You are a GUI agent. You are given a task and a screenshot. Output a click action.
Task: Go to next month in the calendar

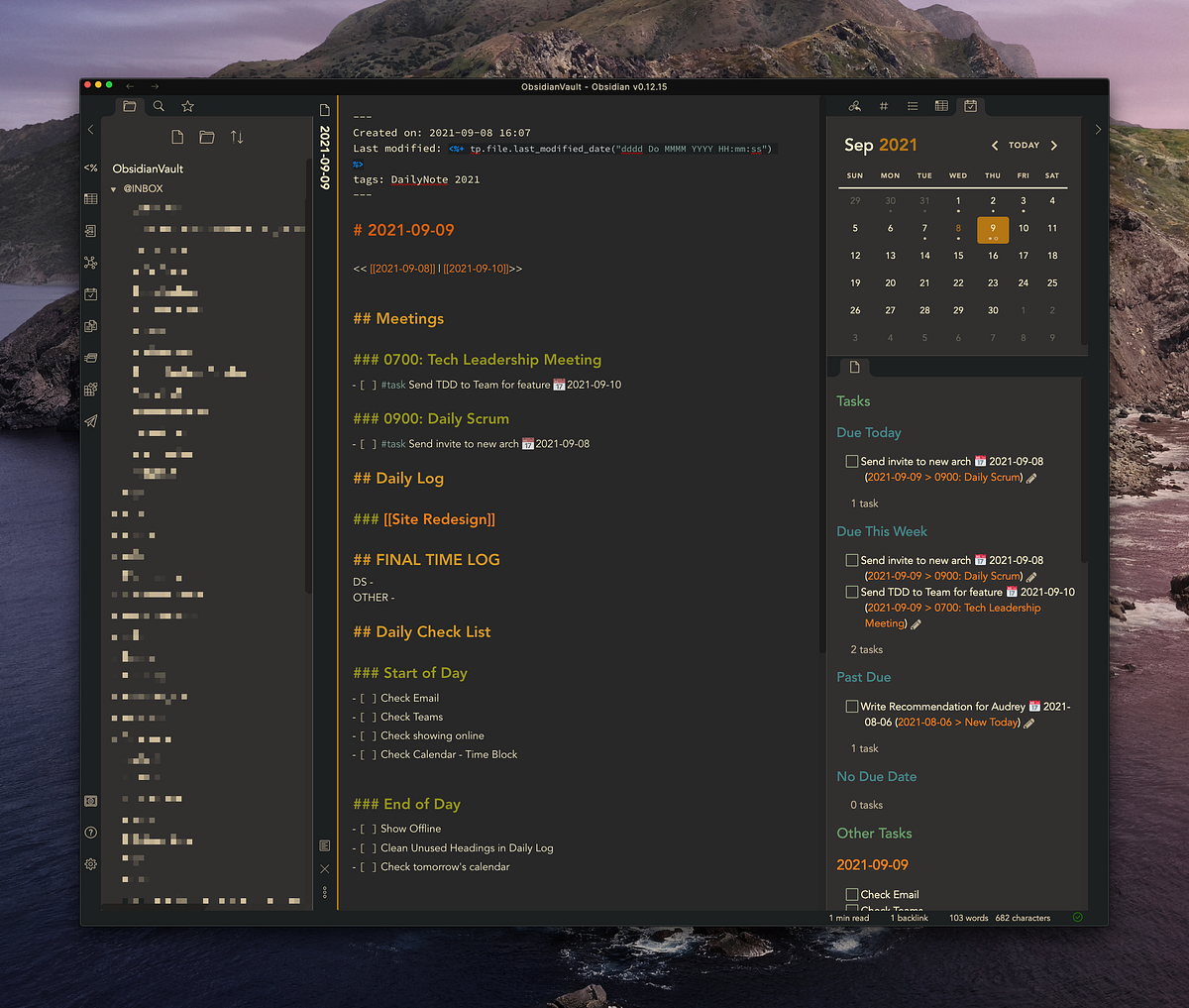pyautogui.click(x=1054, y=145)
